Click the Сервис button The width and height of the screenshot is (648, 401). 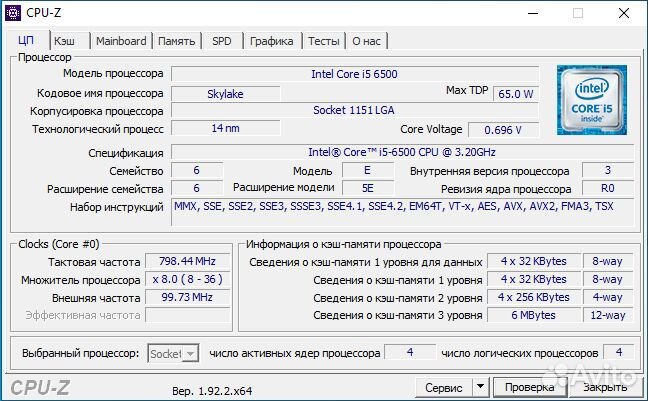pos(444,387)
